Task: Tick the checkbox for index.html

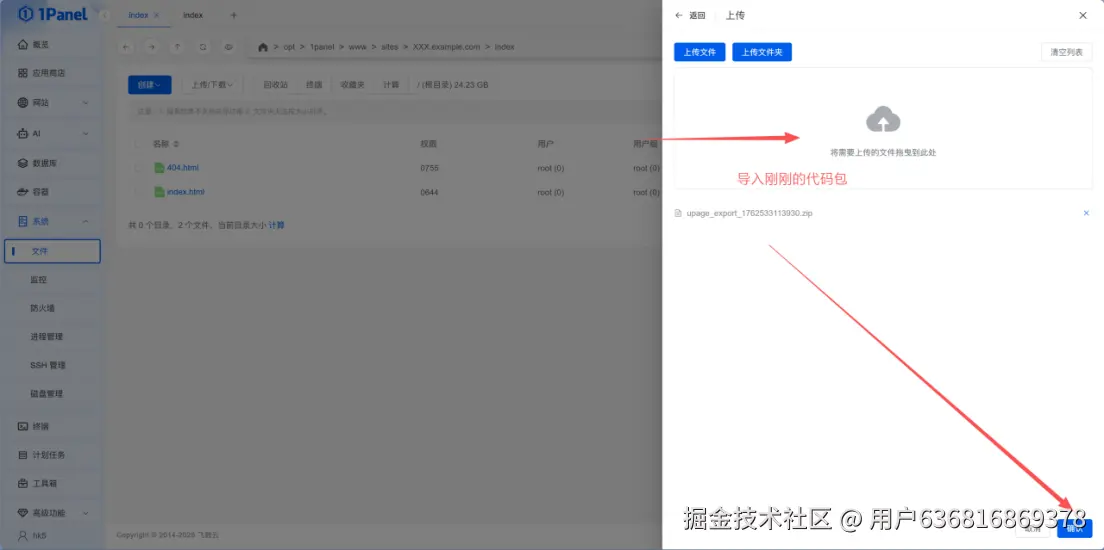Action: [138, 192]
